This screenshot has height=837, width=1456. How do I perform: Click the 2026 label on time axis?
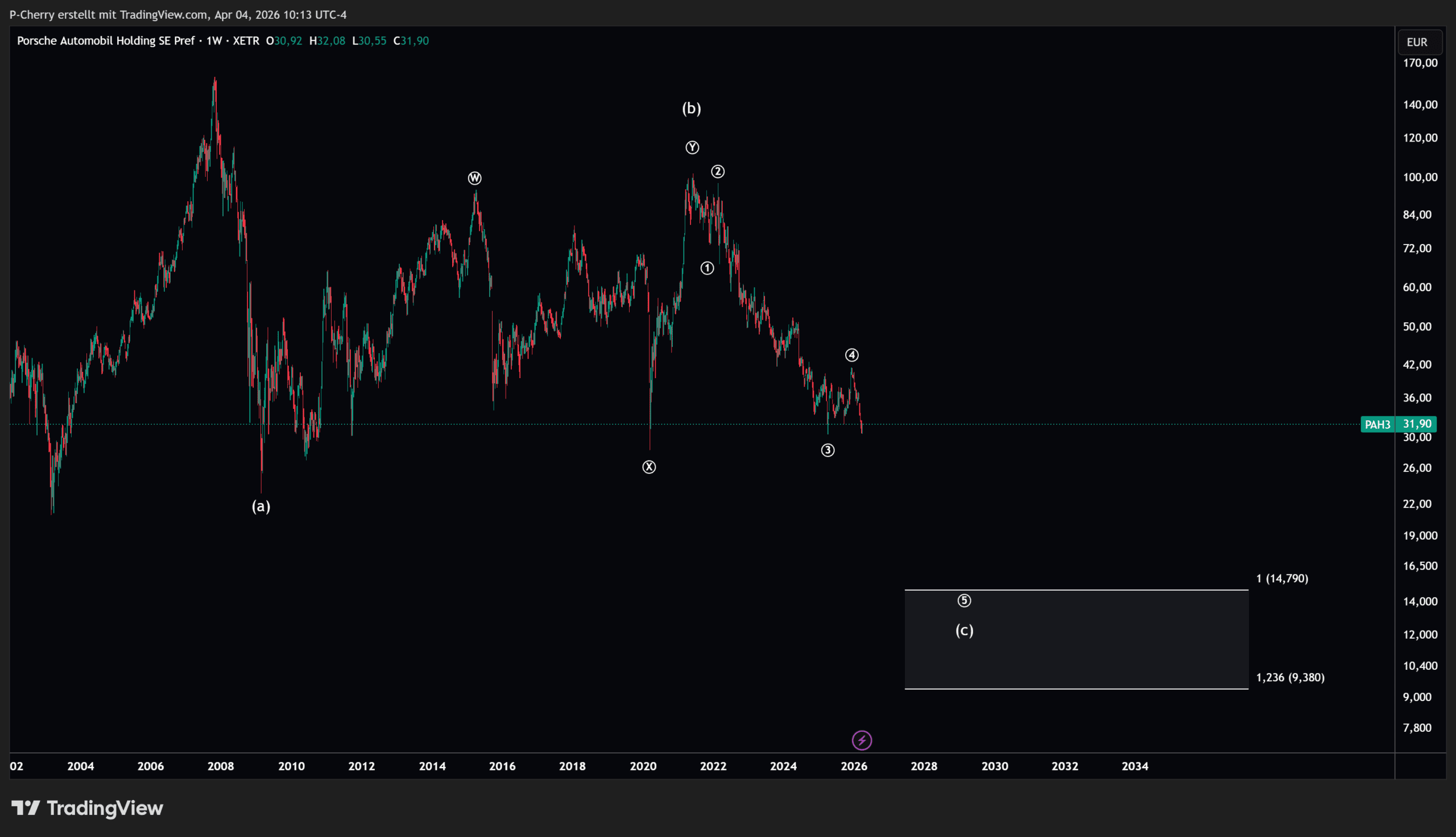point(854,766)
